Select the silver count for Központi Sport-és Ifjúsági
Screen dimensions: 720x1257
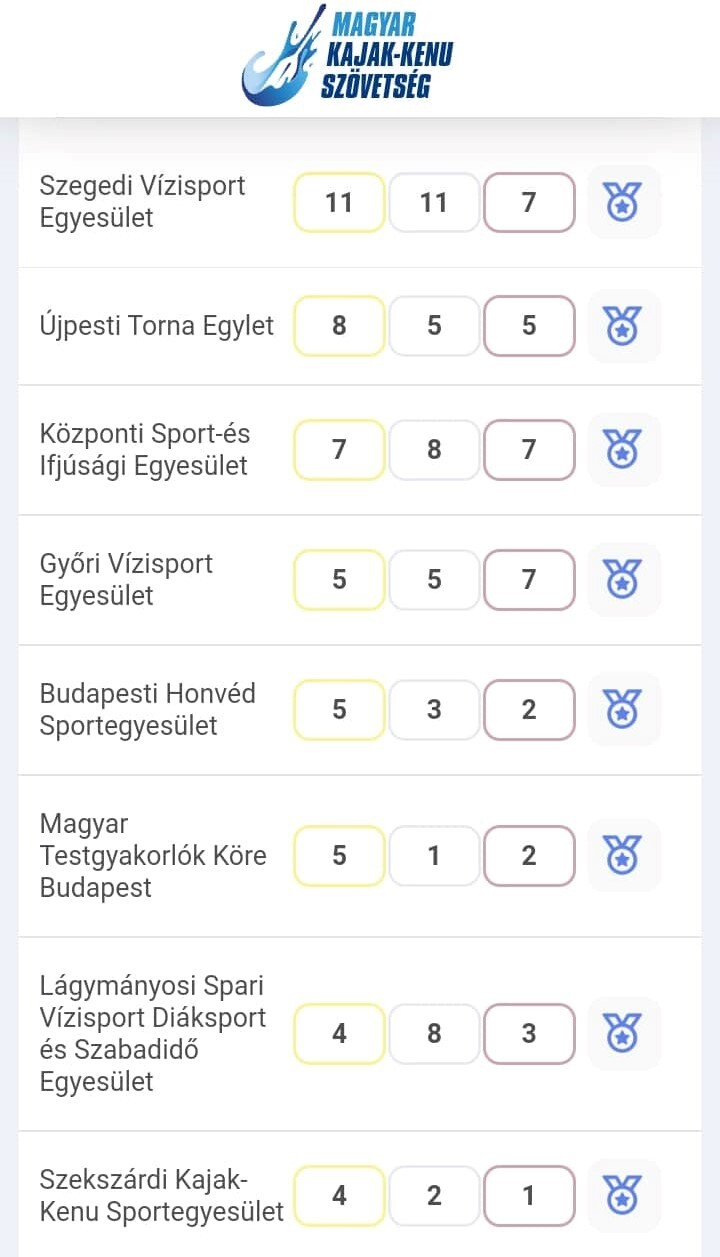click(x=434, y=450)
